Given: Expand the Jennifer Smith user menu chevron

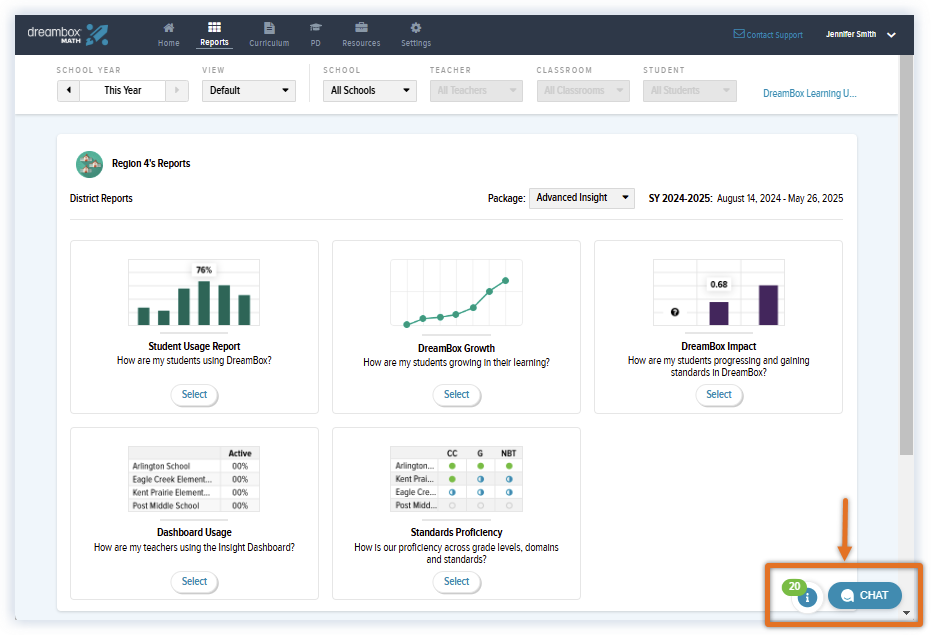Looking at the screenshot, I should click(x=891, y=35).
